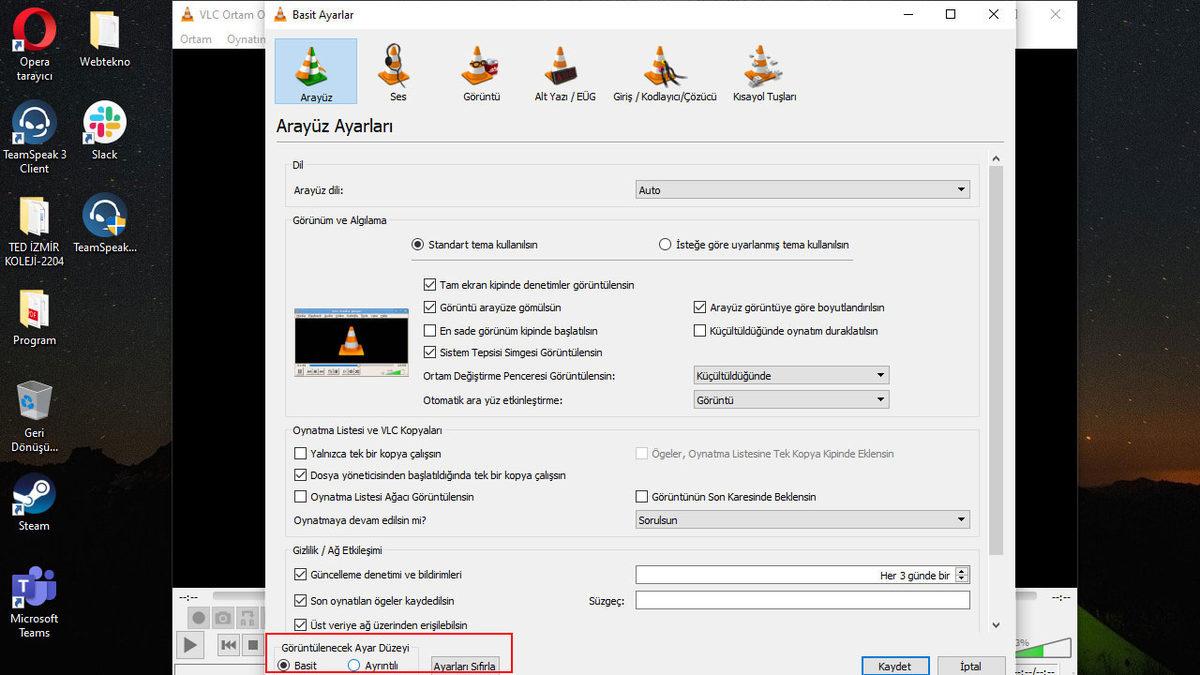Screen dimensions: 1200x675
Task: Open the Ortam menu in VLC
Action: pyautogui.click(x=196, y=38)
